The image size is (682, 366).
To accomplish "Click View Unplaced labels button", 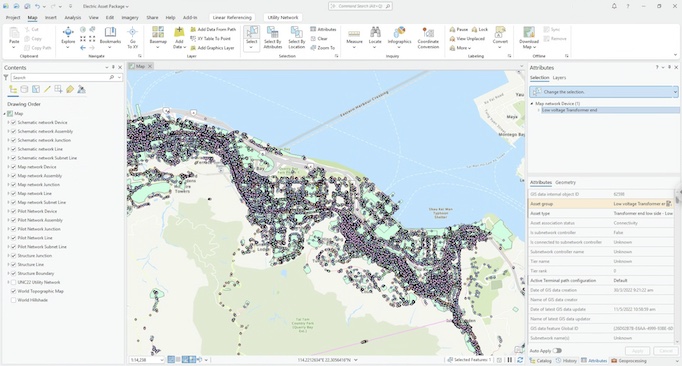I will click(x=467, y=38).
